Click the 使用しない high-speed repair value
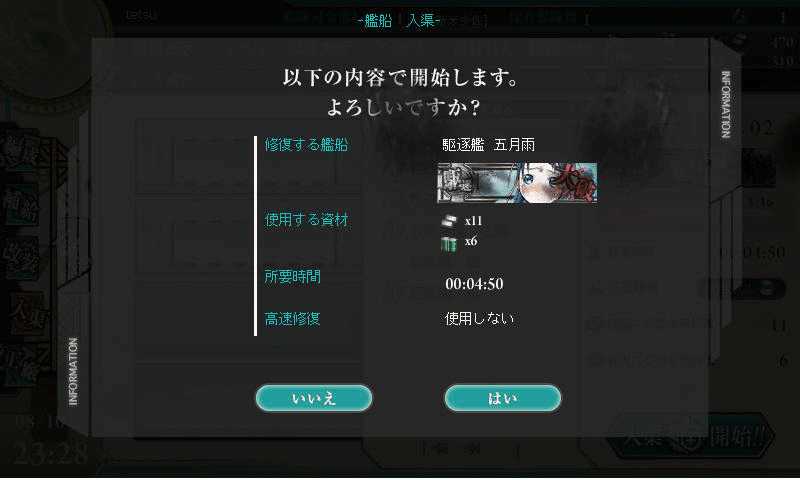 point(479,319)
